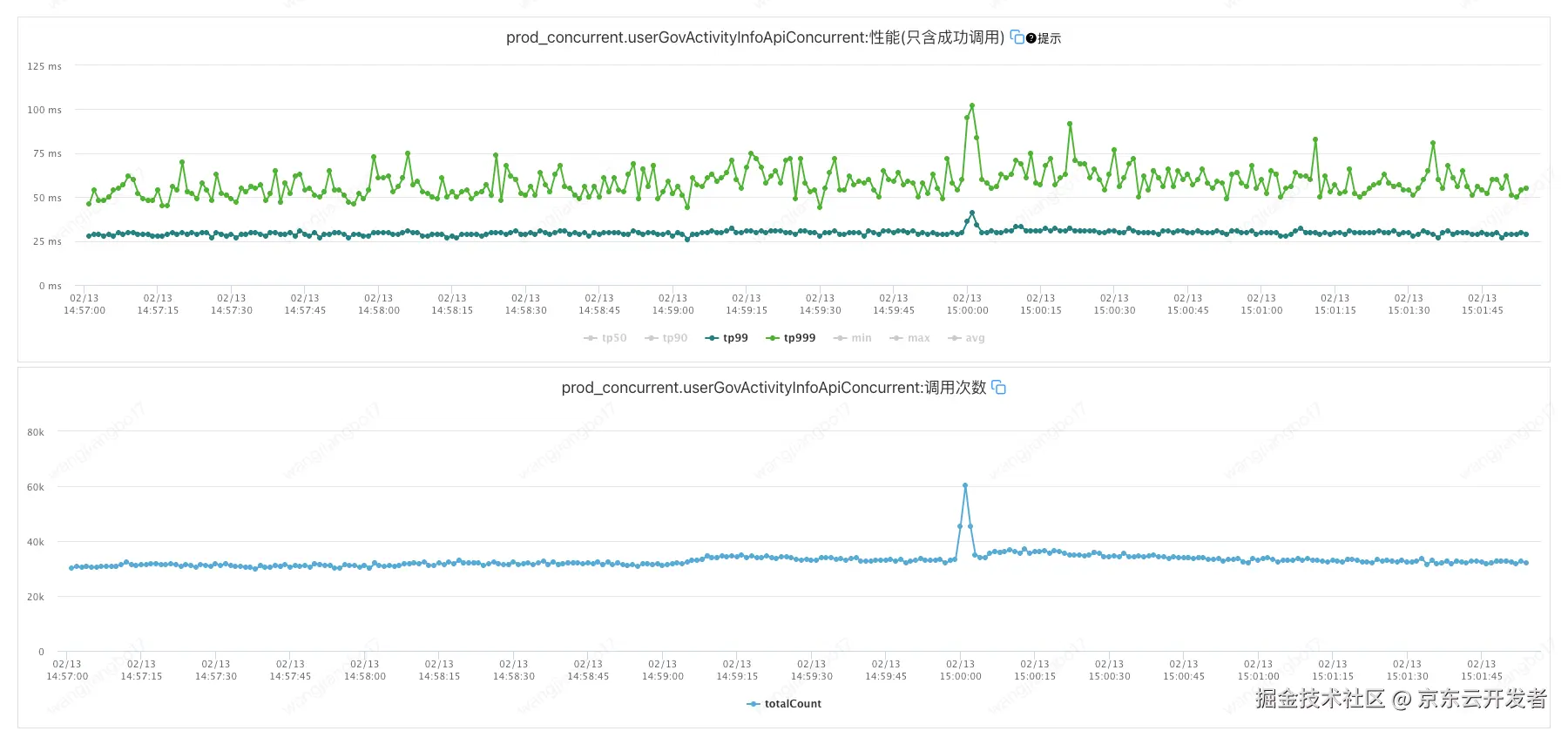Click the 15:00:30 label on call count chart
1568x731 pixels.
pyautogui.click(x=1110, y=670)
